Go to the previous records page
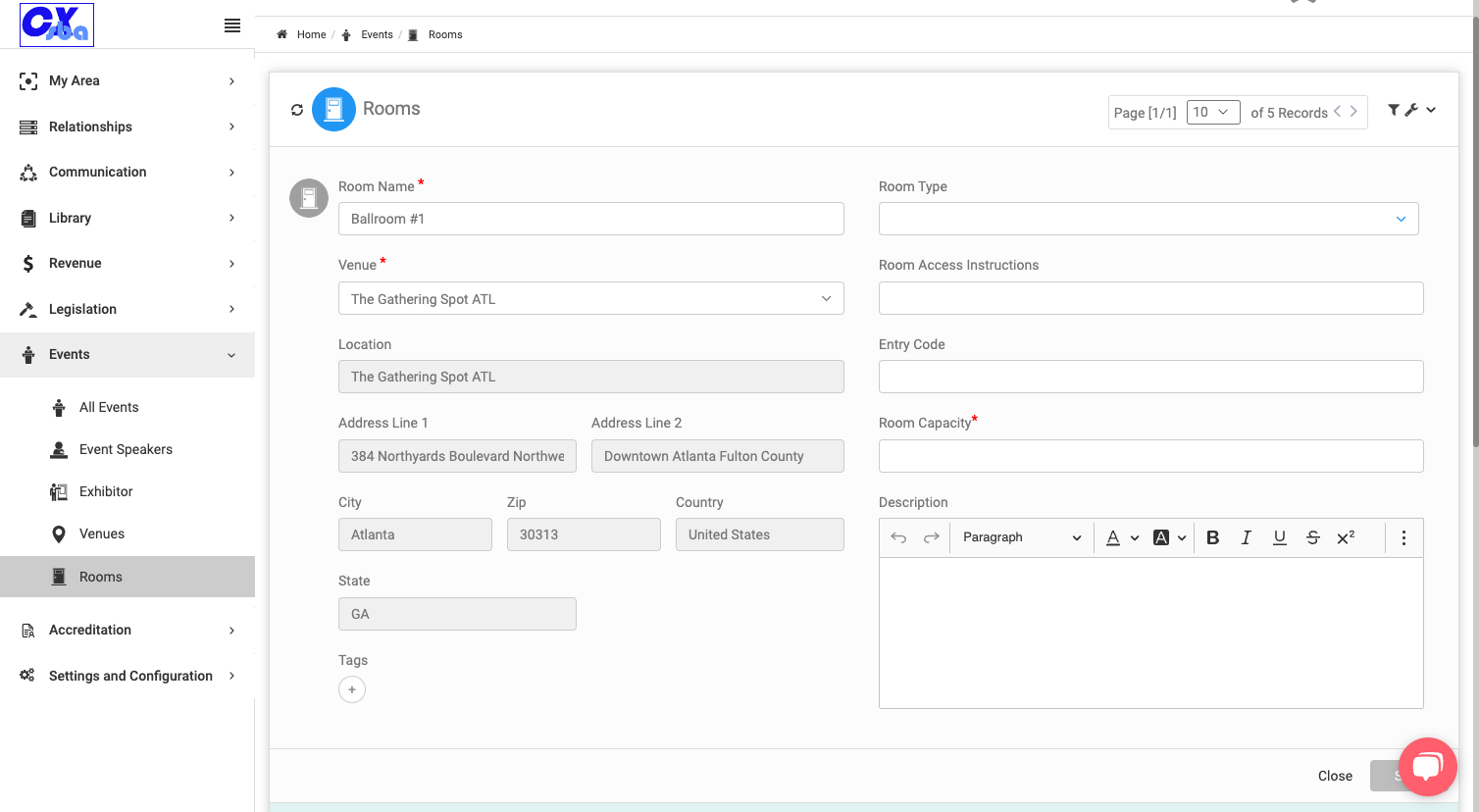This screenshot has height=812, width=1479. click(1337, 112)
